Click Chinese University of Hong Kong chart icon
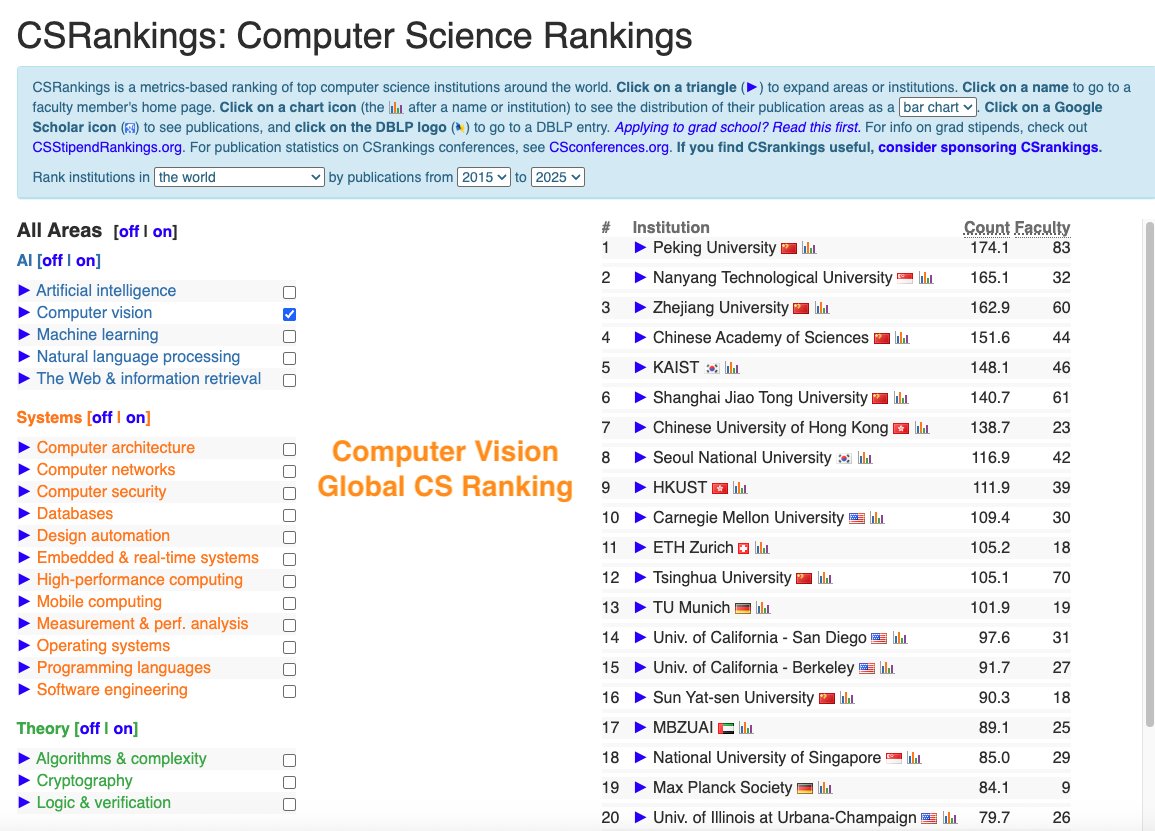Image resolution: width=1155 pixels, height=831 pixels. pyautogui.click(x=921, y=428)
